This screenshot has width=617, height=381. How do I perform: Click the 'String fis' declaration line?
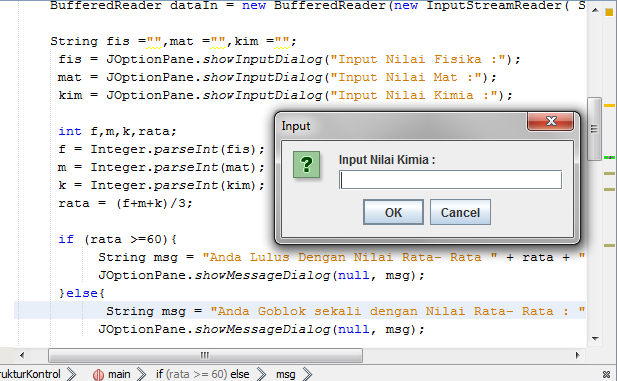pyautogui.click(x=173, y=41)
